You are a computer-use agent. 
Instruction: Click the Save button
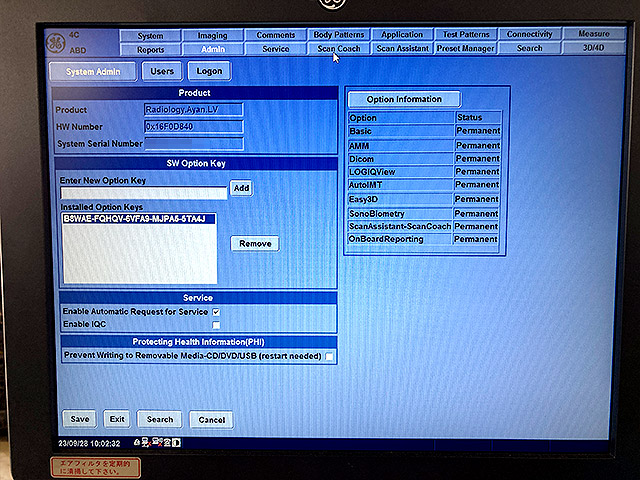click(x=80, y=419)
